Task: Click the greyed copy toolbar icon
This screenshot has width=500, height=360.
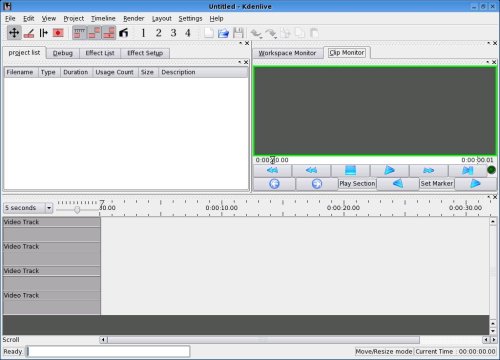Action: (x=300, y=33)
